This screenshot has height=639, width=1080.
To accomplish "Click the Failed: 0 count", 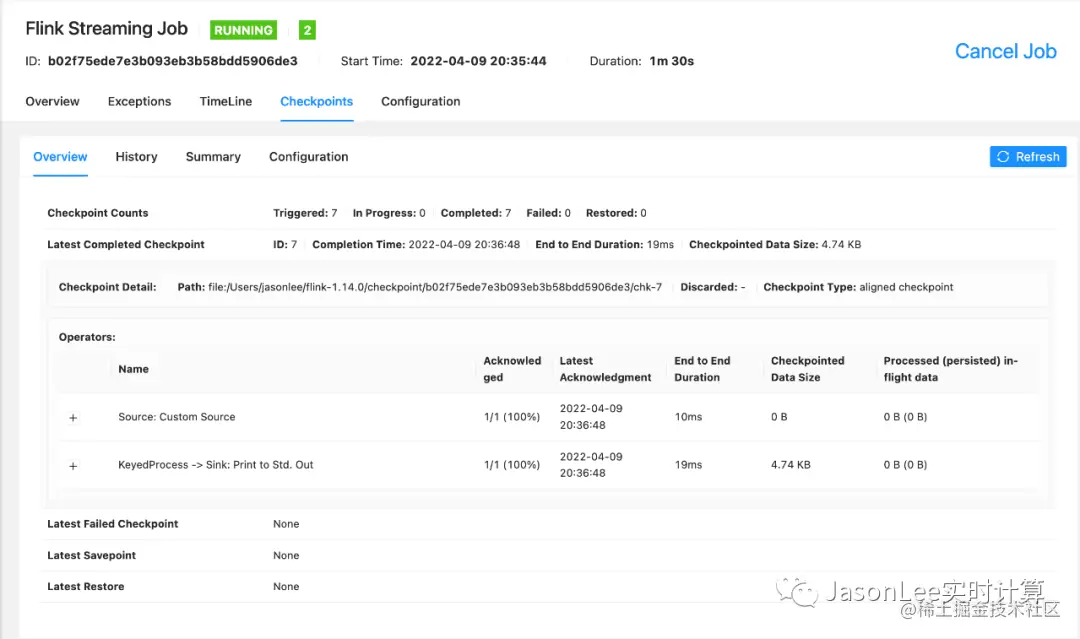I will (548, 213).
